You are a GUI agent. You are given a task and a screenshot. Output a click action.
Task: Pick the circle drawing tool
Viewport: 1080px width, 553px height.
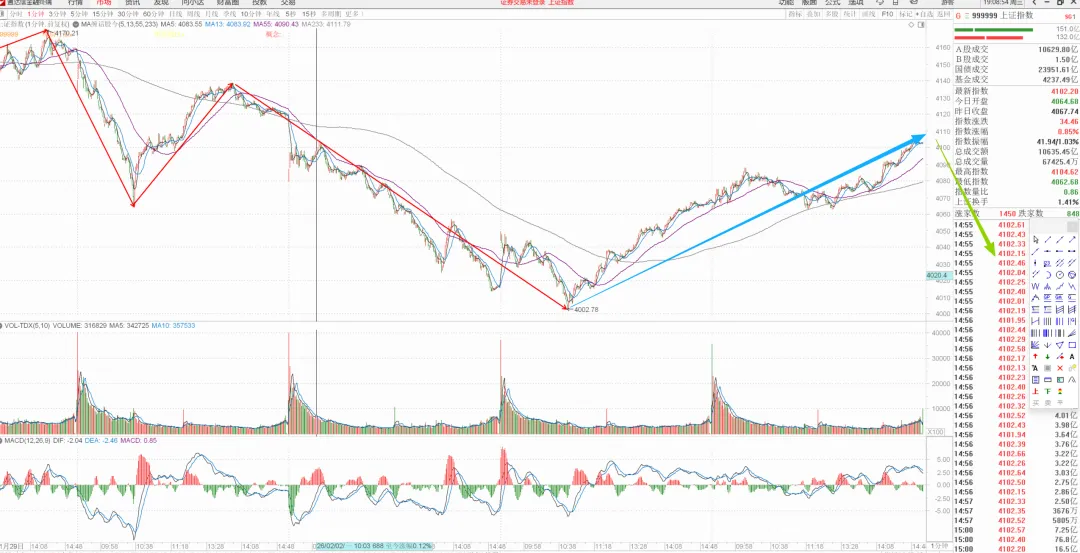click(x=1059, y=274)
